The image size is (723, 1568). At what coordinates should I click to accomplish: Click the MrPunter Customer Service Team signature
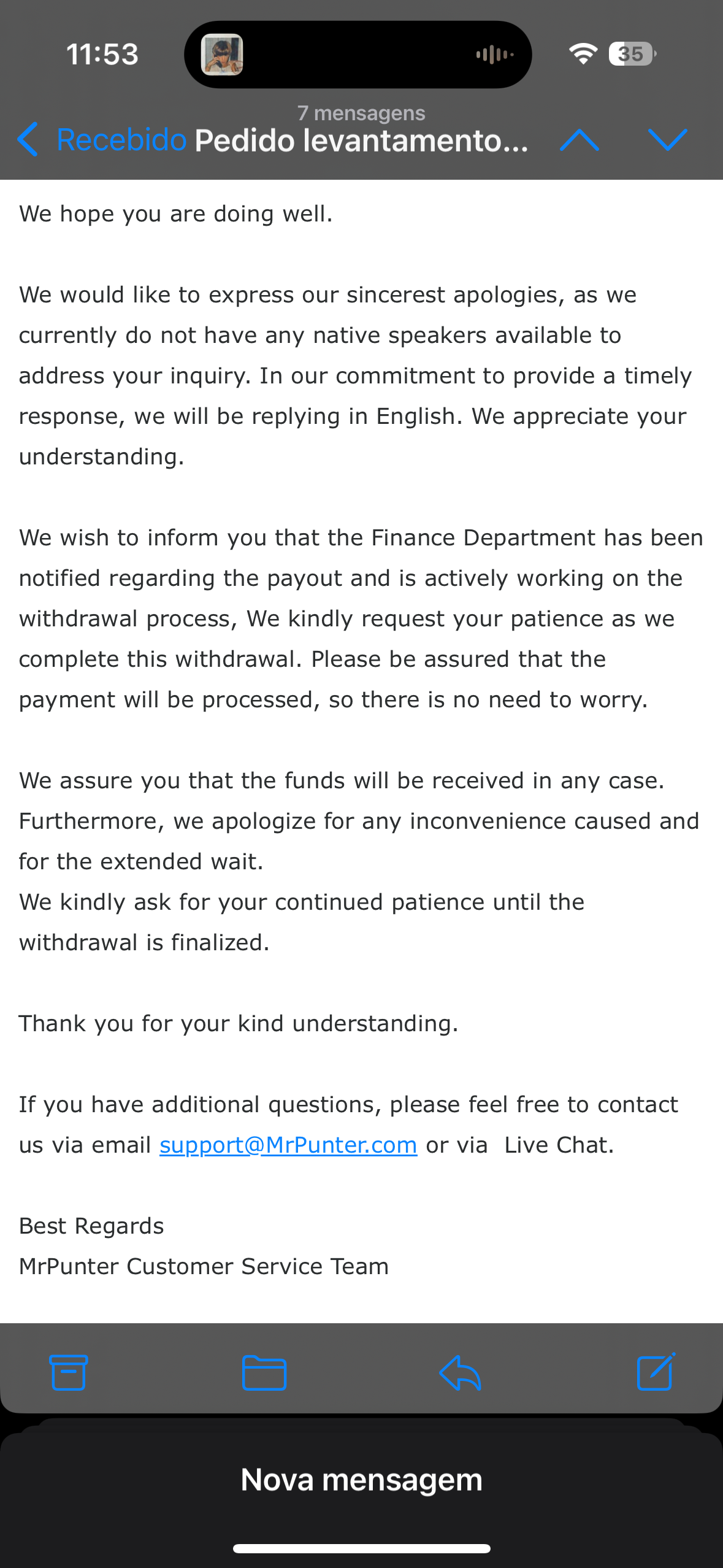pyautogui.click(x=204, y=1266)
